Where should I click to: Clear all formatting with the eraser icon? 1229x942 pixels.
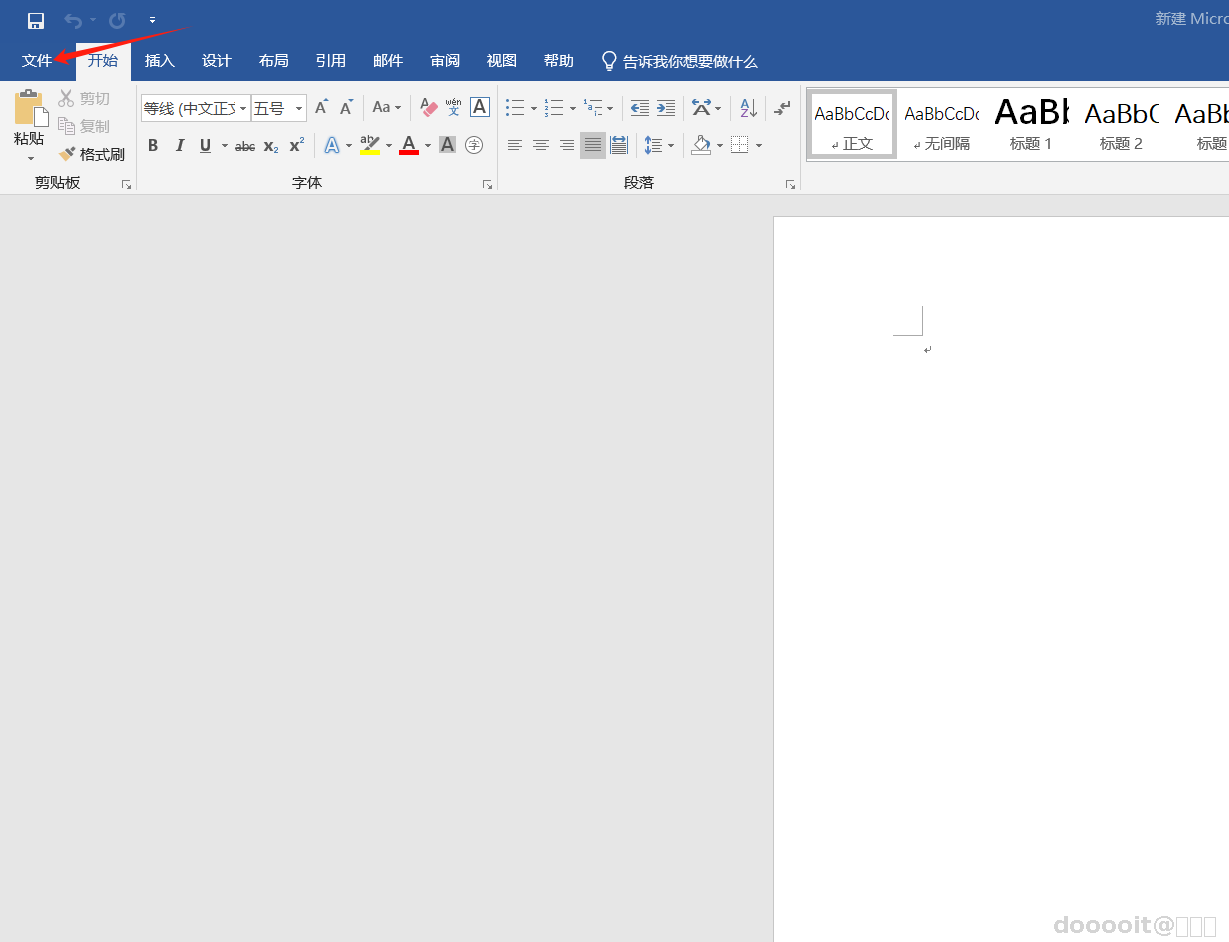tap(429, 107)
